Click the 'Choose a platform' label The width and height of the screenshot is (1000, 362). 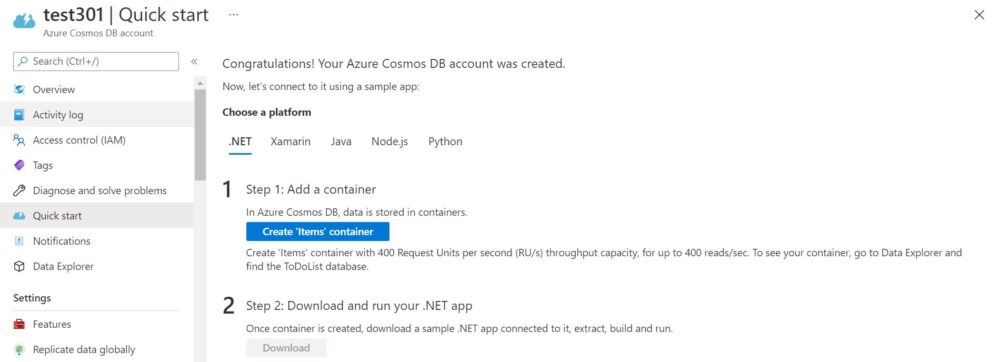click(x=267, y=112)
